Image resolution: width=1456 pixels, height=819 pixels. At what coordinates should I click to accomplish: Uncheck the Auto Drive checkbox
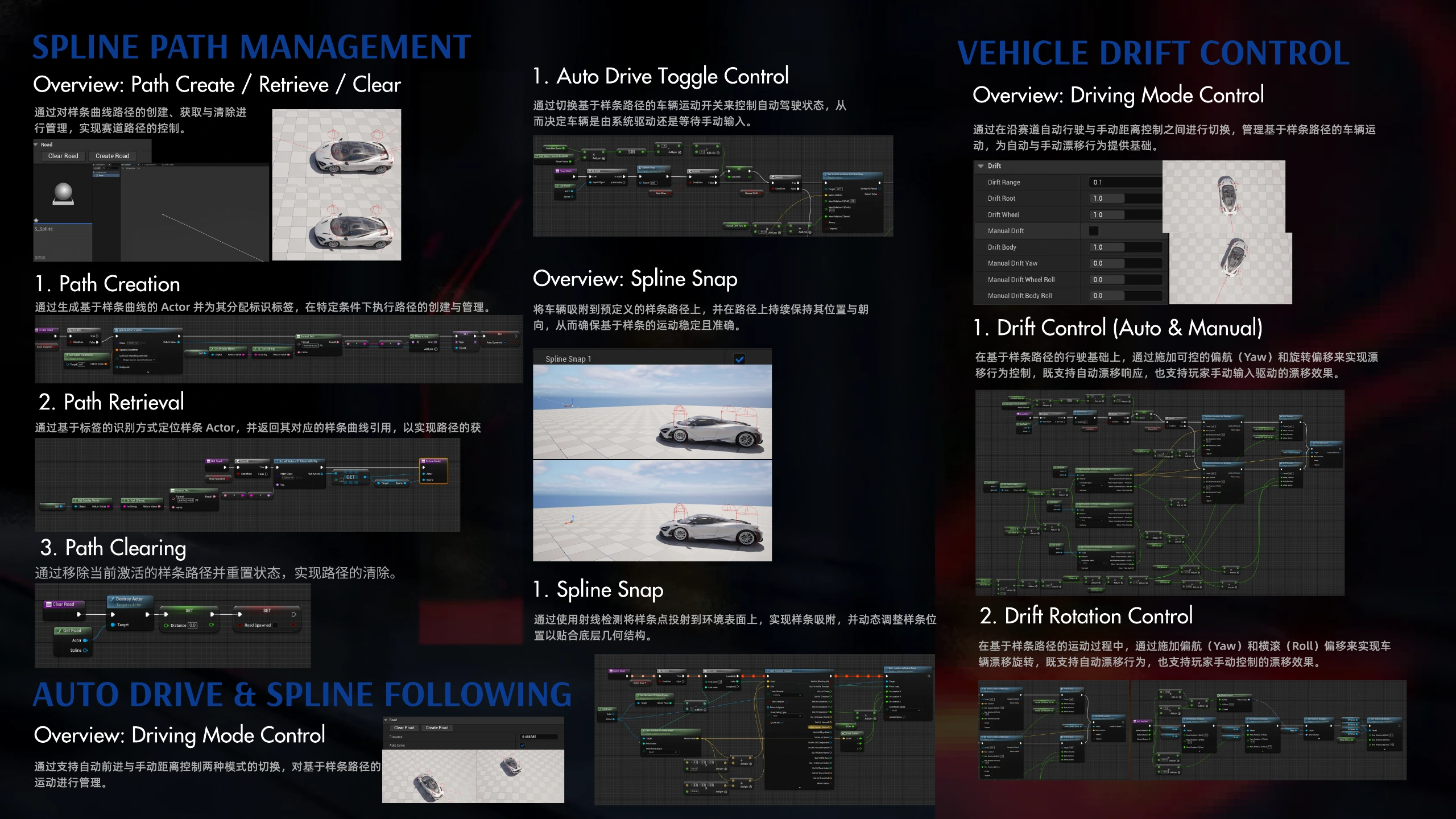click(x=522, y=745)
